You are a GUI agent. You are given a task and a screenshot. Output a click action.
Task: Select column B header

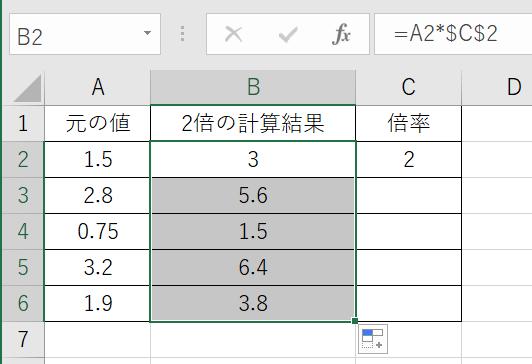pyautogui.click(x=253, y=88)
